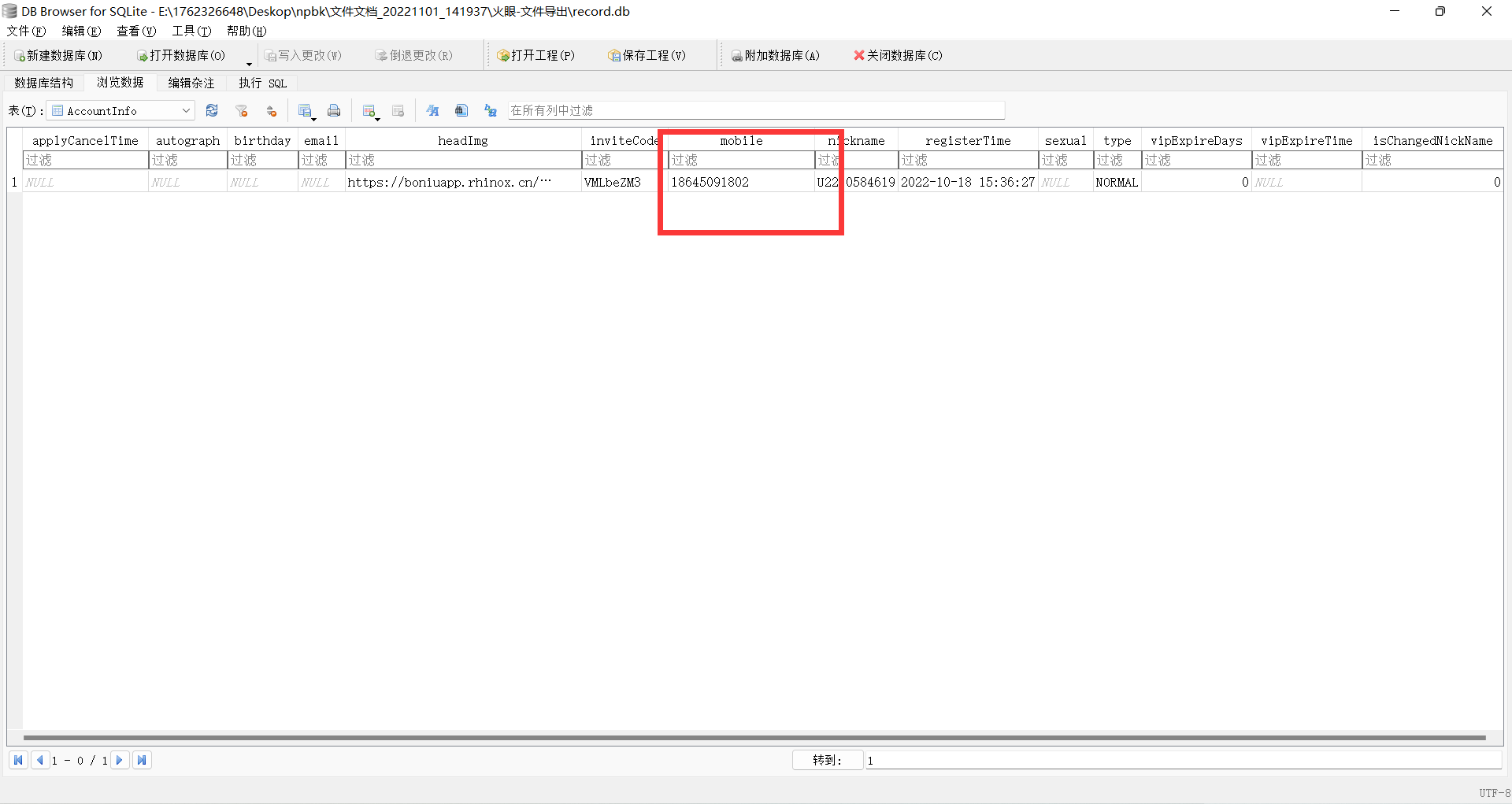This screenshot has height=804, width=1512.
Task: Click the delete record icon
Action: click(x=398, y=111)
